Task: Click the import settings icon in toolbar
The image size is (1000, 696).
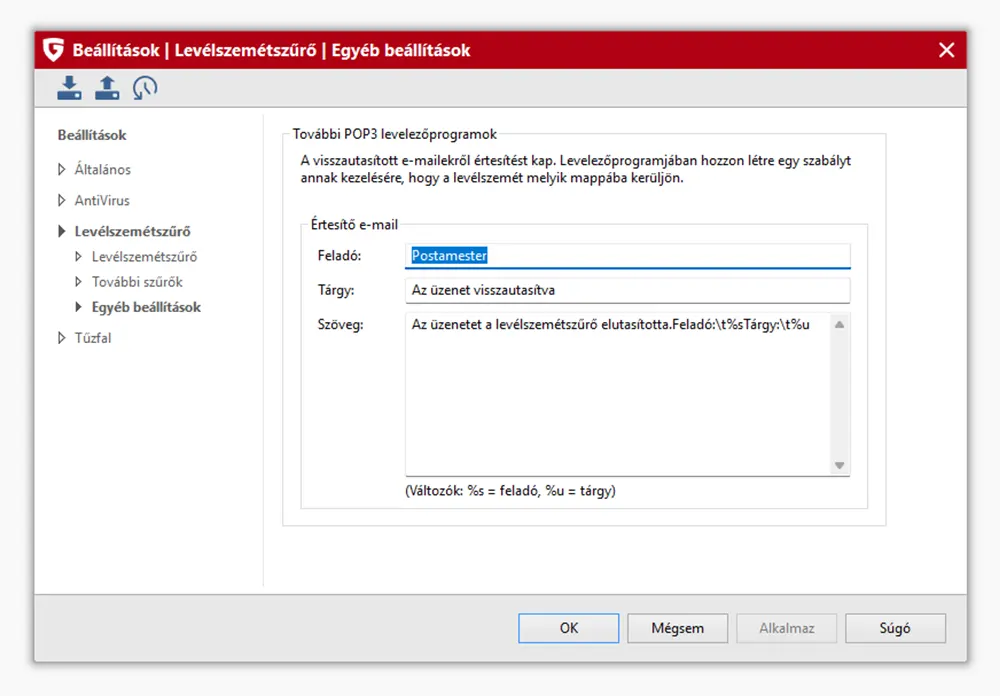Action: click(69, 88)
